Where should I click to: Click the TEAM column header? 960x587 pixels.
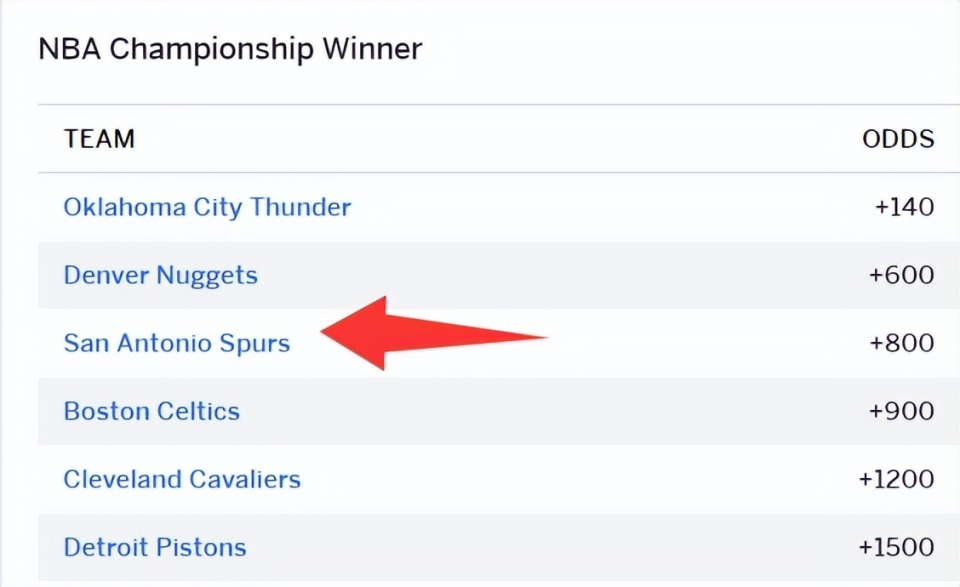[99, 139]
